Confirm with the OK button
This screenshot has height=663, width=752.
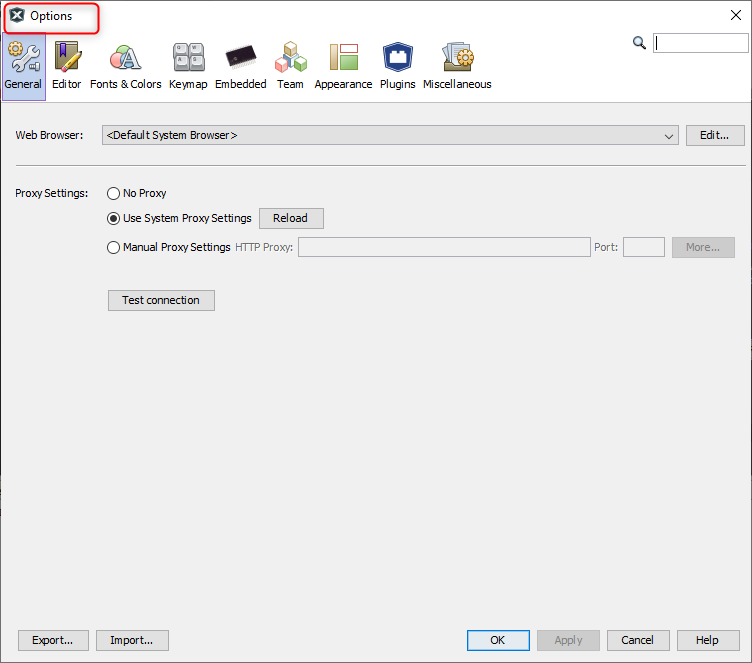pos(498,640)
